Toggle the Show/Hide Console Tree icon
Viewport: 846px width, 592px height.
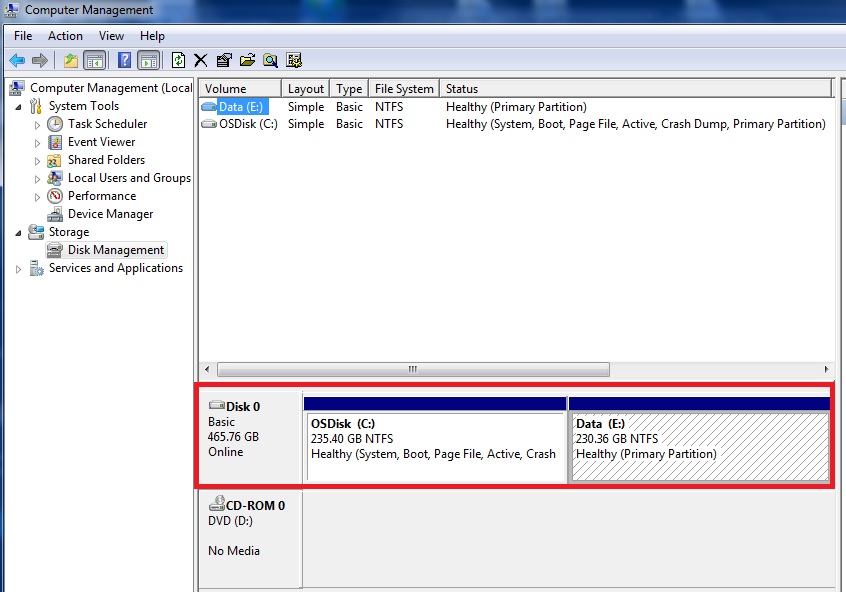pos(94,60)
